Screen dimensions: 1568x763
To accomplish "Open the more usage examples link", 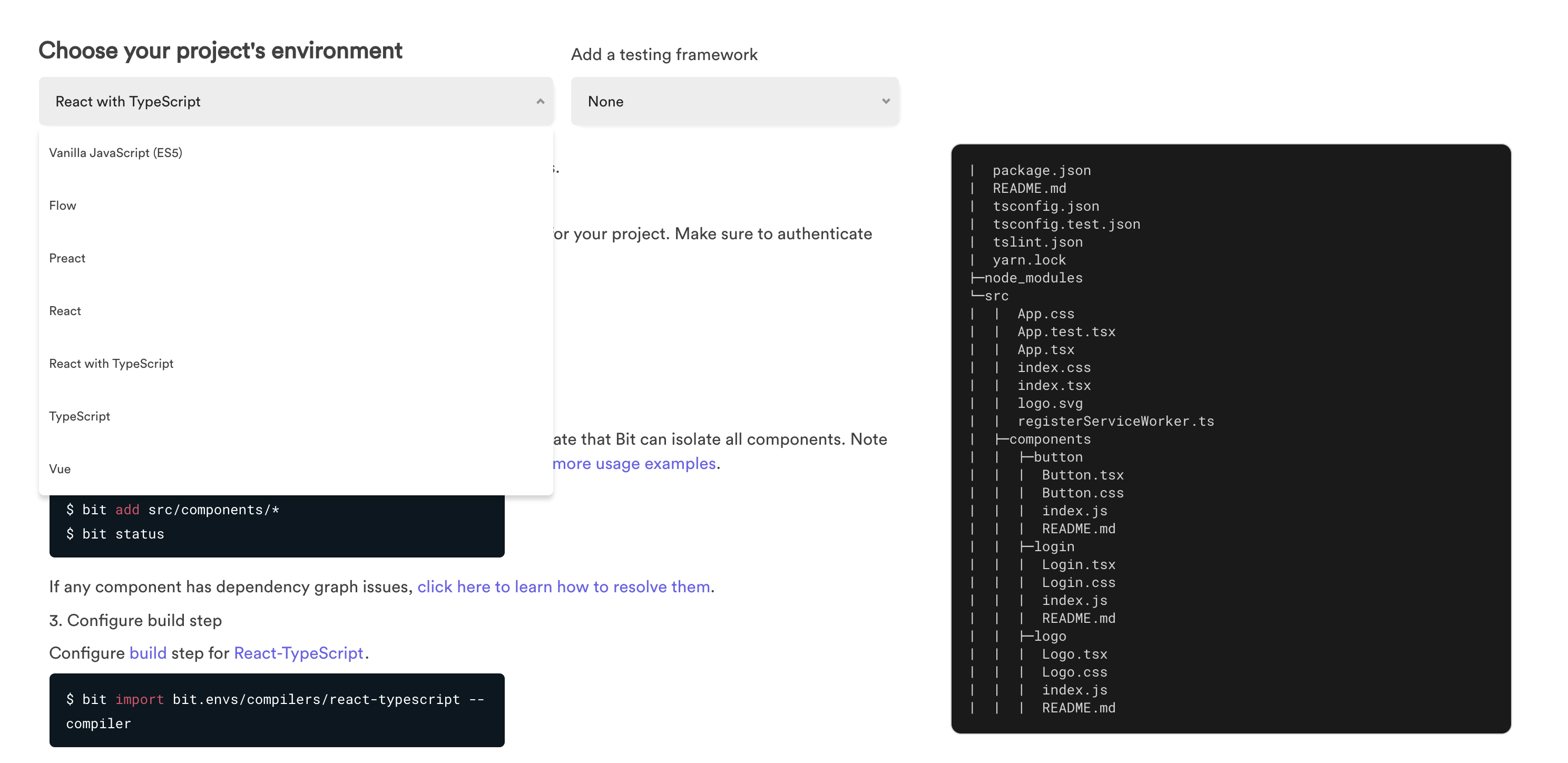I will click(x=634, y=463).
